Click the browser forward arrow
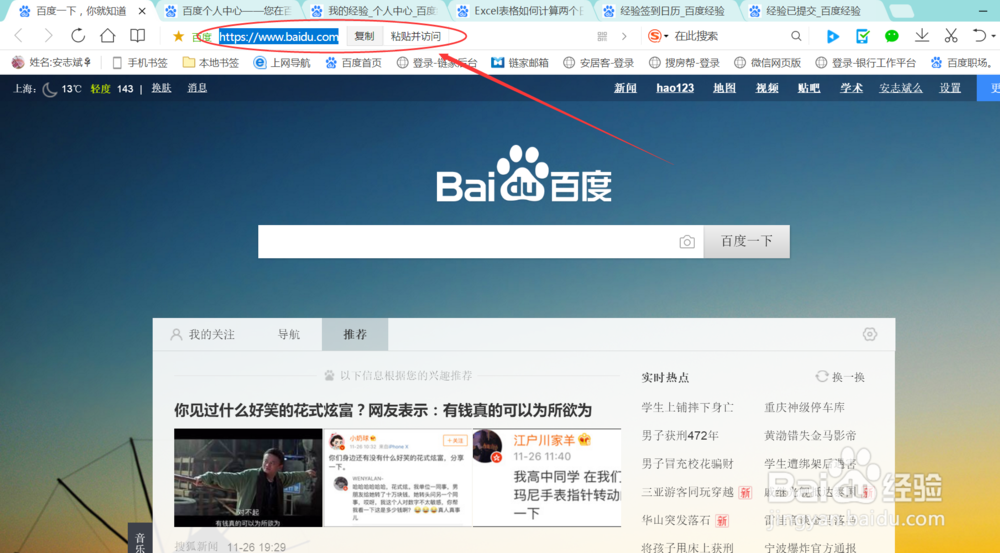 tap(48, 36)
